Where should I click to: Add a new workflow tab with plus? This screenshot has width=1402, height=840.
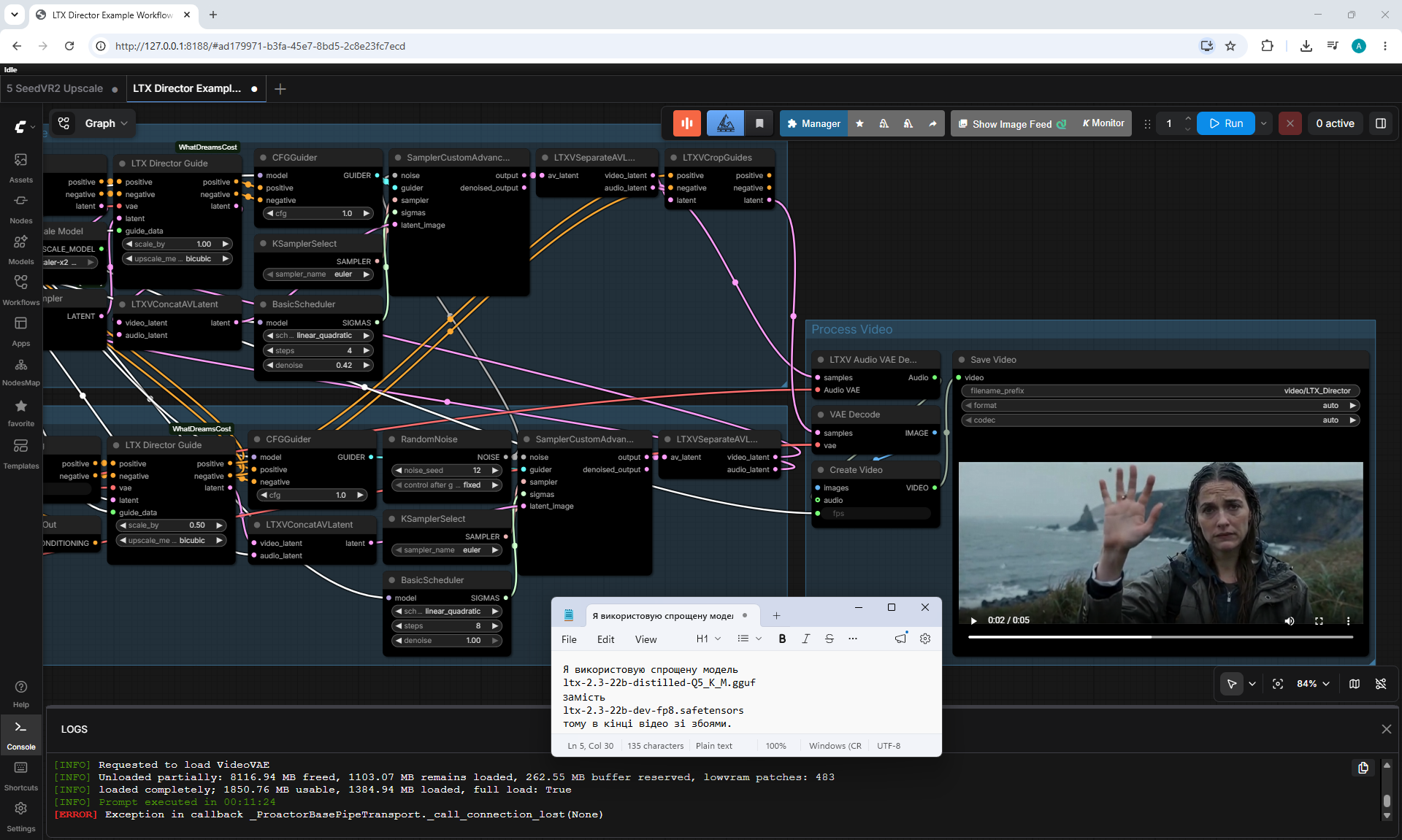[x=280, y=89]
